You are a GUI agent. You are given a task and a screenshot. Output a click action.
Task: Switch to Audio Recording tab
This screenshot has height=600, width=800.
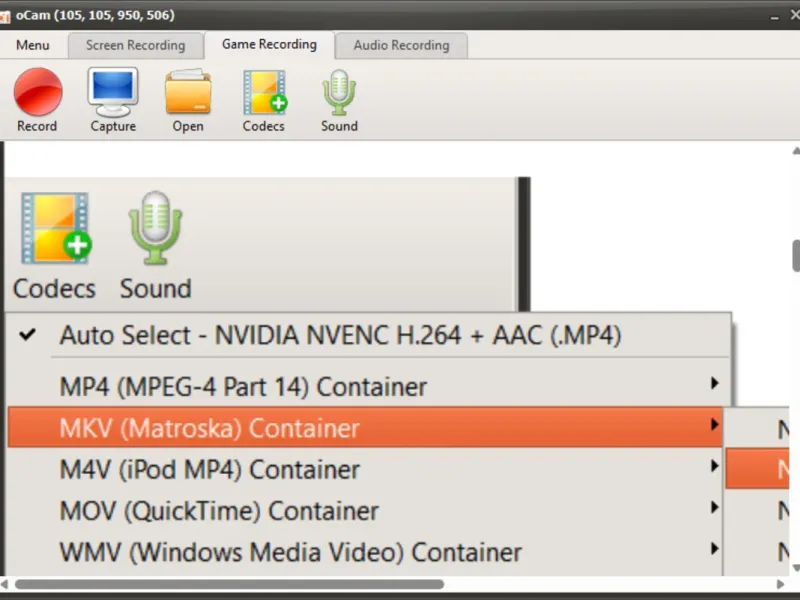click(x=402, y=45)
